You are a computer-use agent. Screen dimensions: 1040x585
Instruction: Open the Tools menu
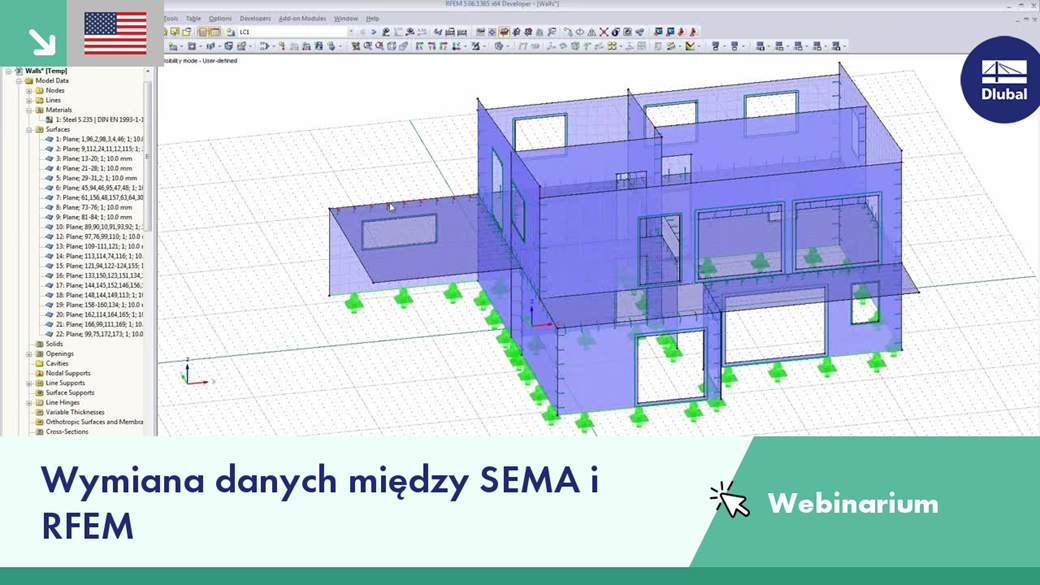171,19
